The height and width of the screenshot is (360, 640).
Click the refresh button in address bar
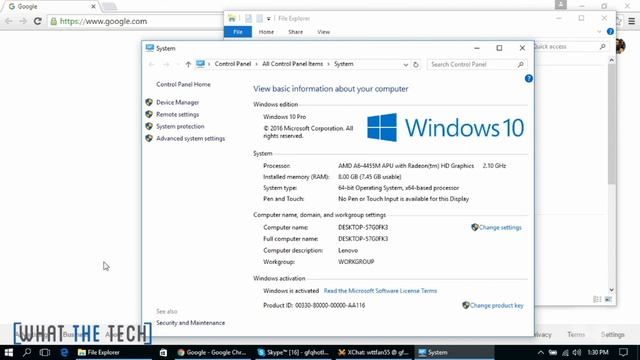pos(416,64)
